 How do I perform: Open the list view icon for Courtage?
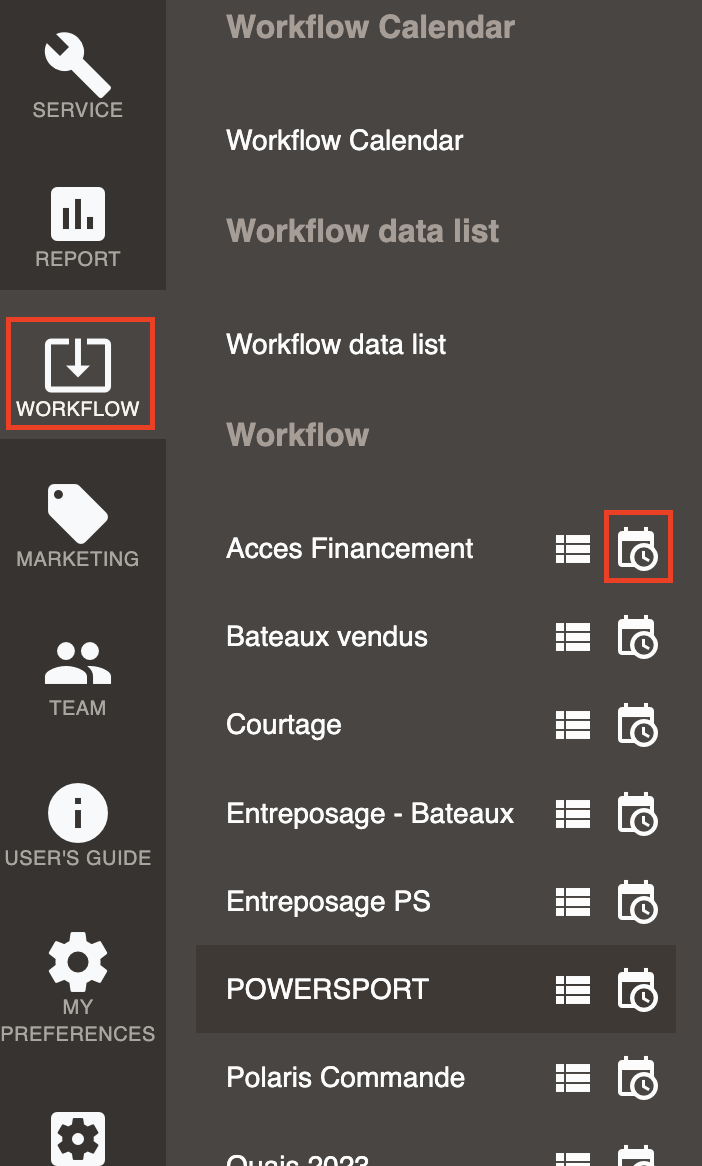click(x=572, y=724)
